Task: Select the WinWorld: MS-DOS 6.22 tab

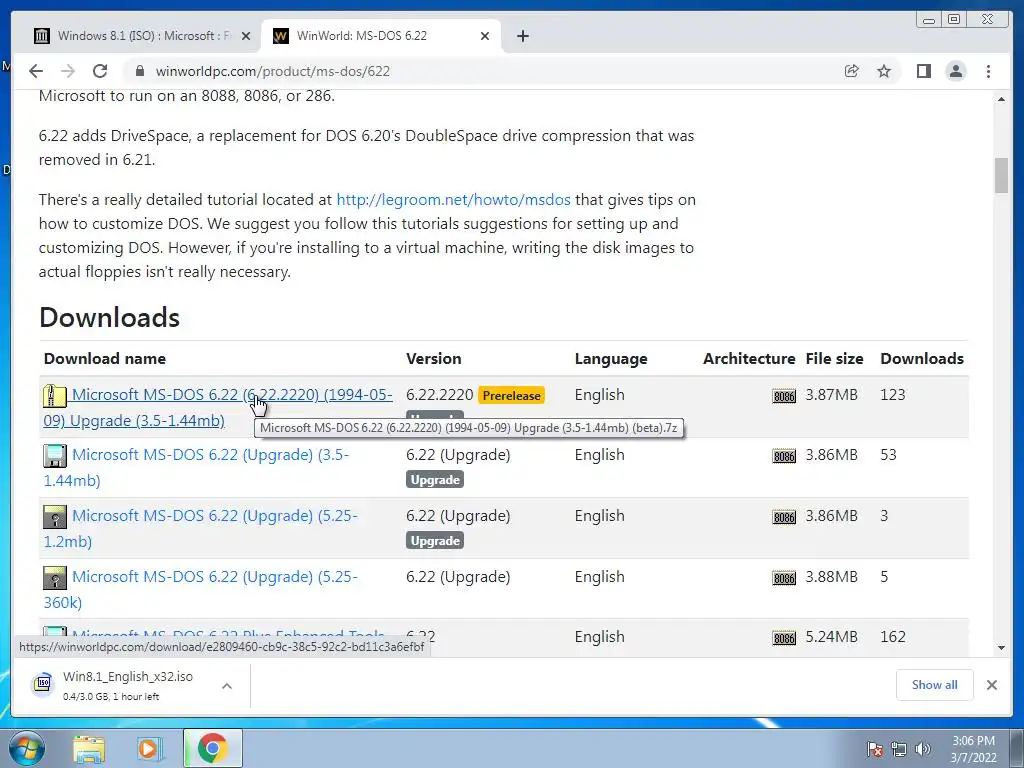Action: point(381,36)
